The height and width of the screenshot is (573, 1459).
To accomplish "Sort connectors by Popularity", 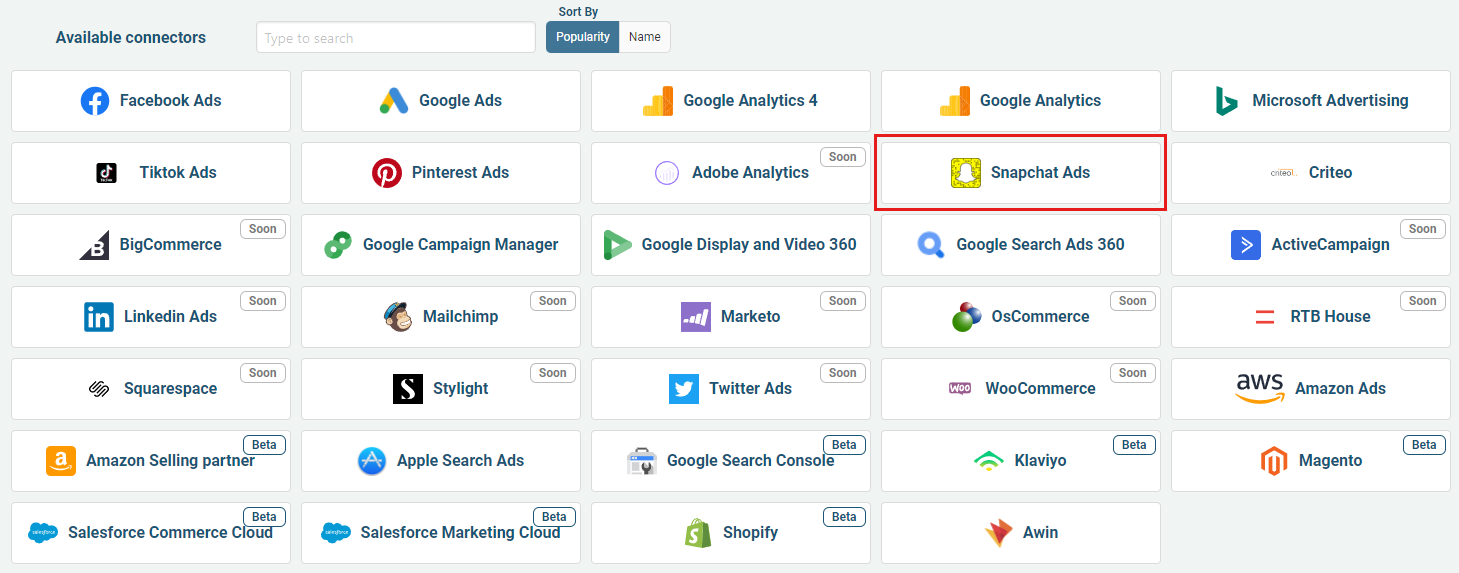I will 583,37.
